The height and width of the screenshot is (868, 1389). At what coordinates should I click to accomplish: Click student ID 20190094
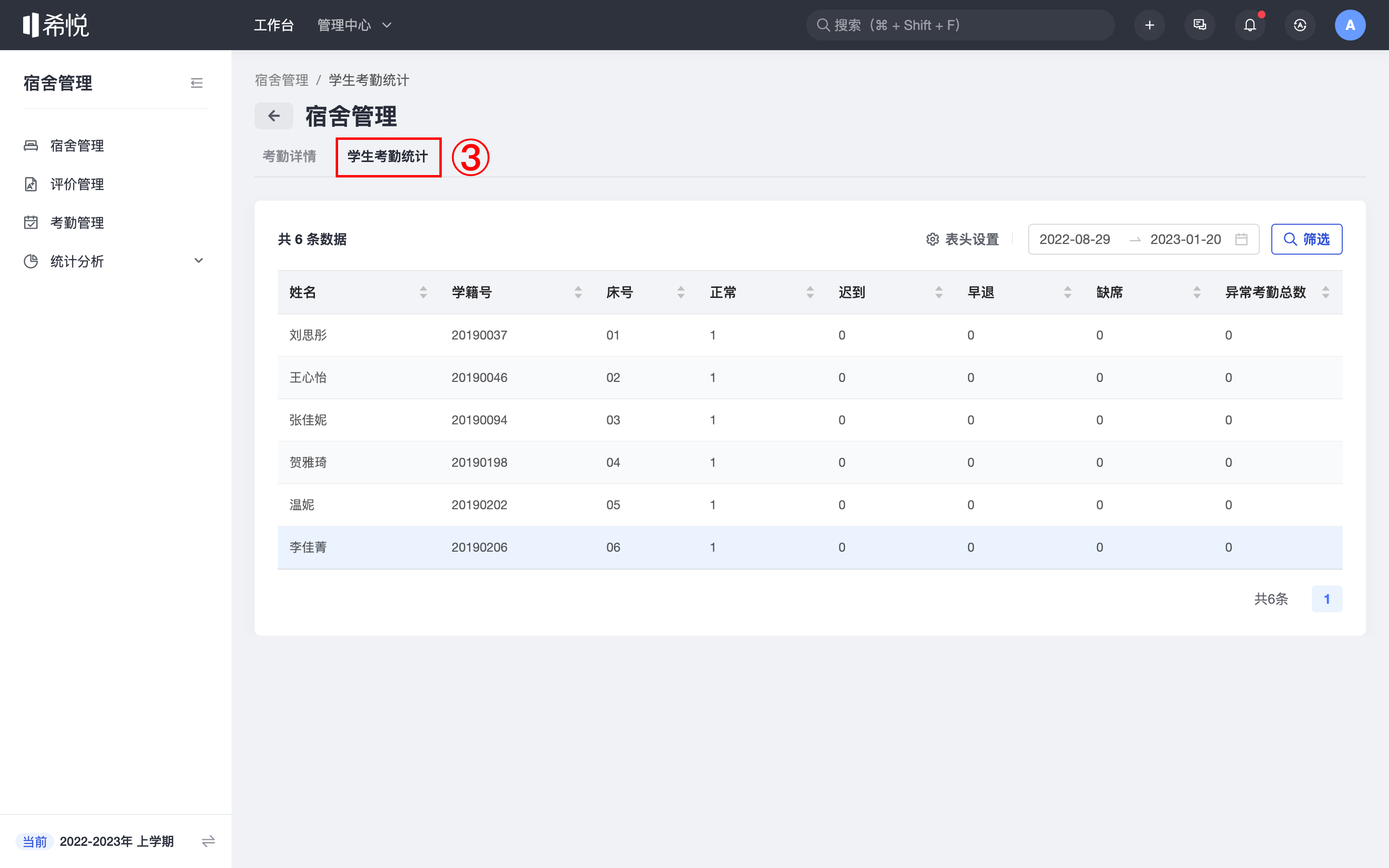point(479,420)
